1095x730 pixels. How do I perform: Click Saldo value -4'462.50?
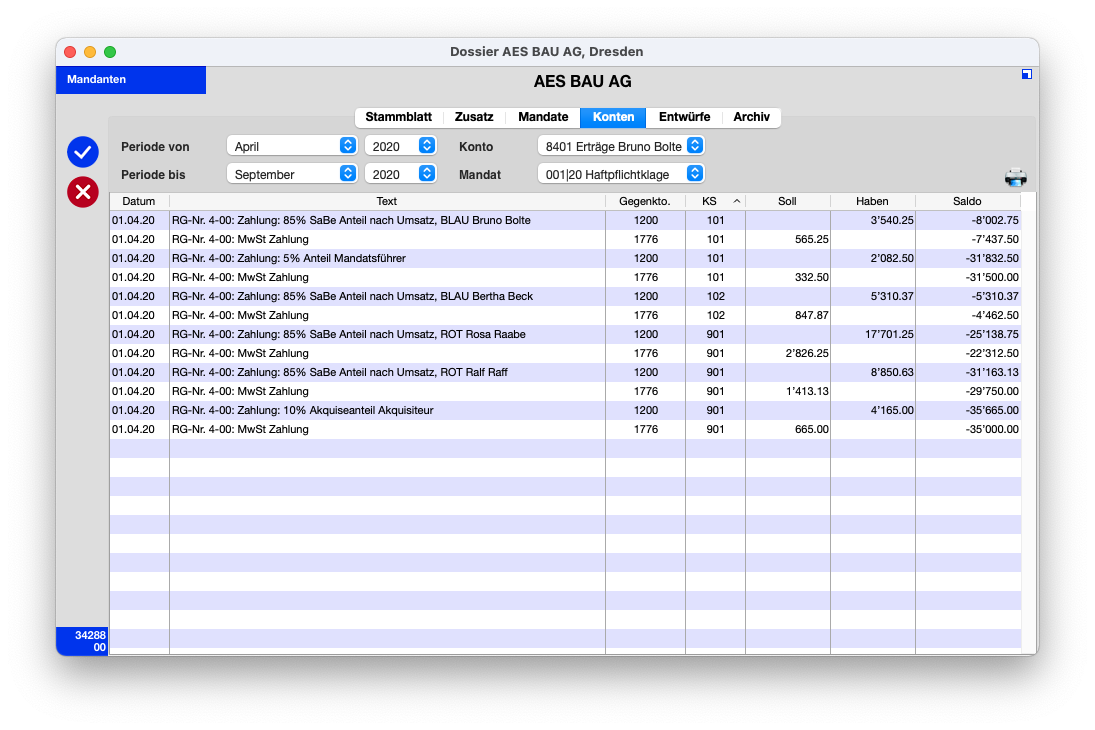pos(994,315)
